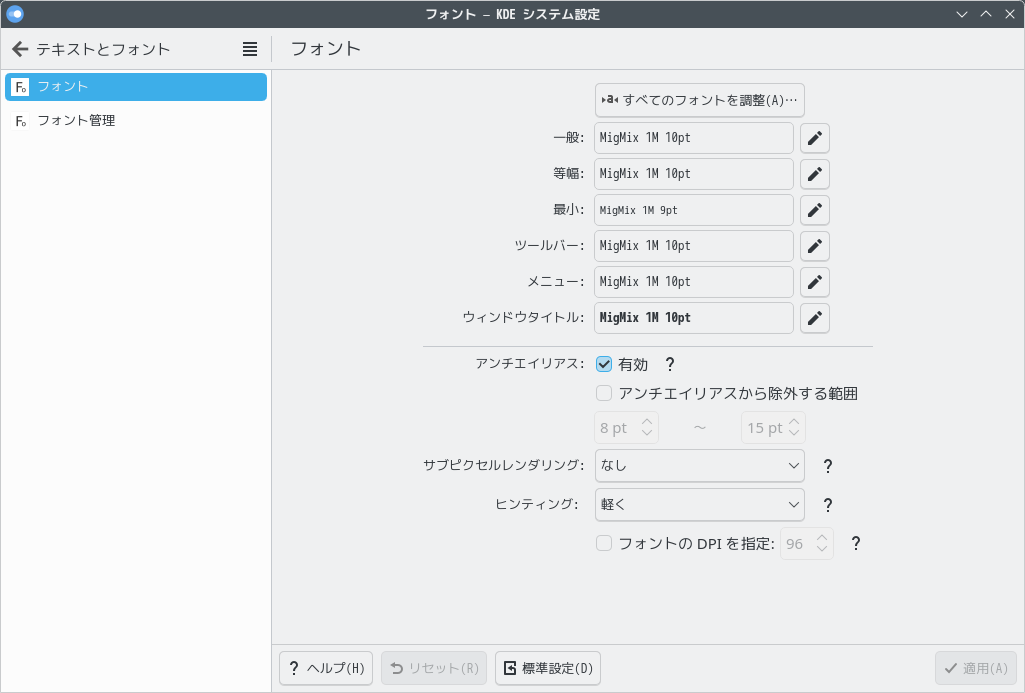The width and height of the screenshot is (1025, 693).
Task: Toggle the アンチエイリアス 有効 checkbox
Action: click(604, 365)
